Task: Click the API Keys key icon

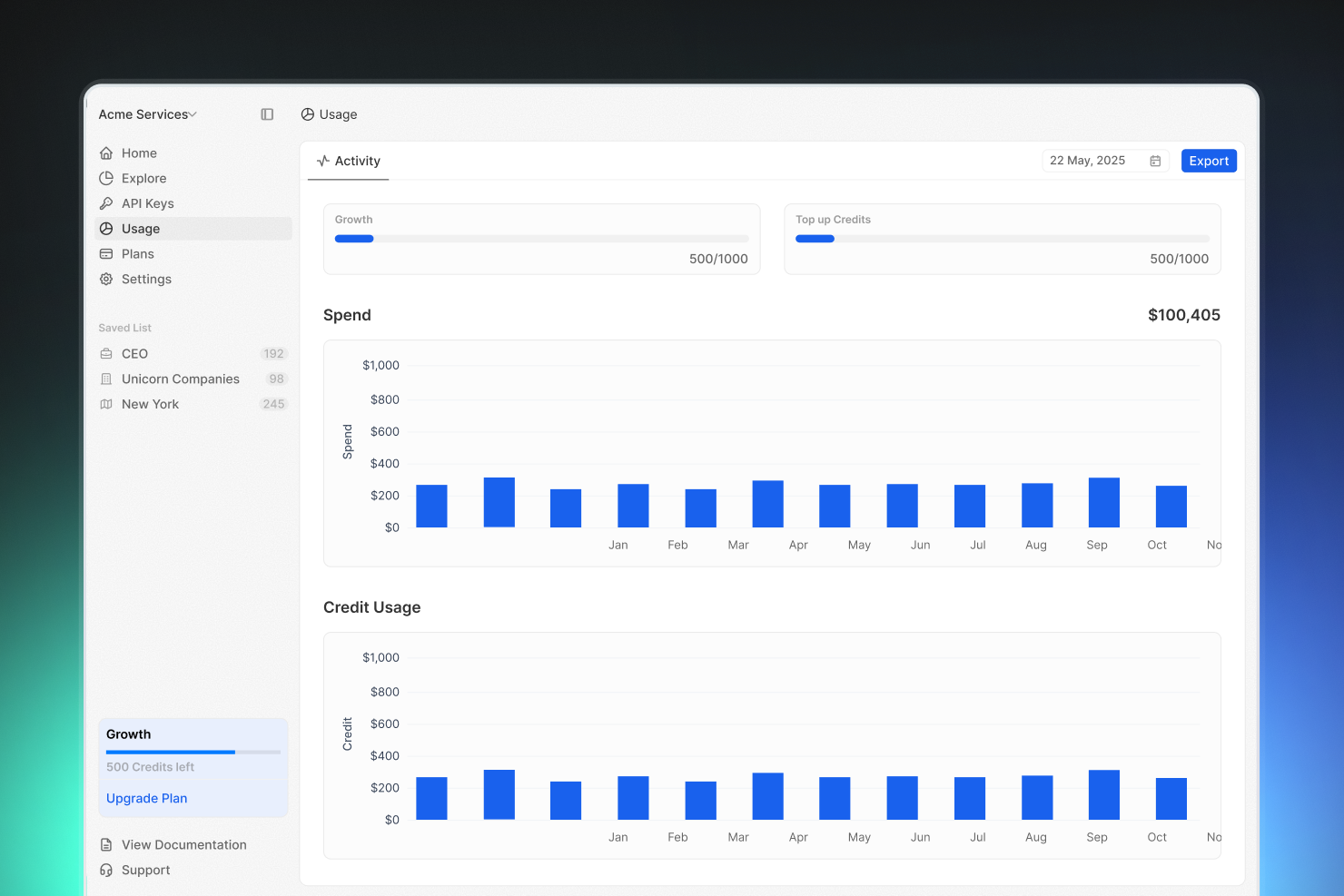Action: 106,203
